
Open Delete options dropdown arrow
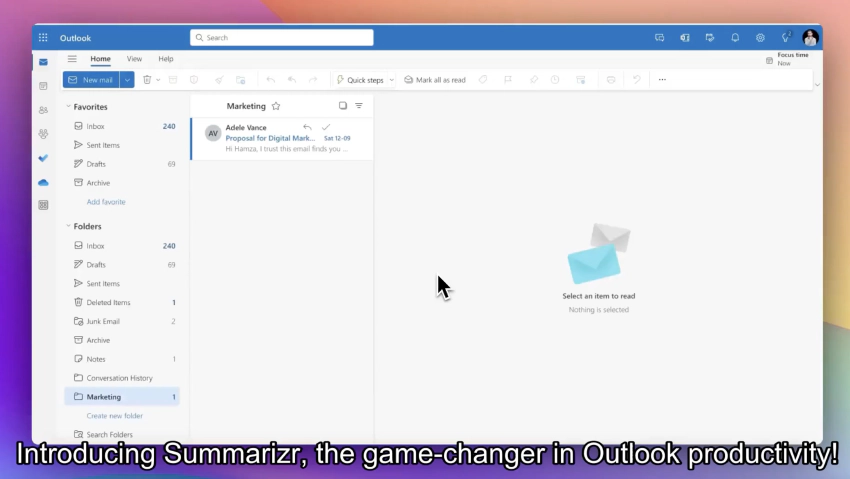click(x=158, y=80)
